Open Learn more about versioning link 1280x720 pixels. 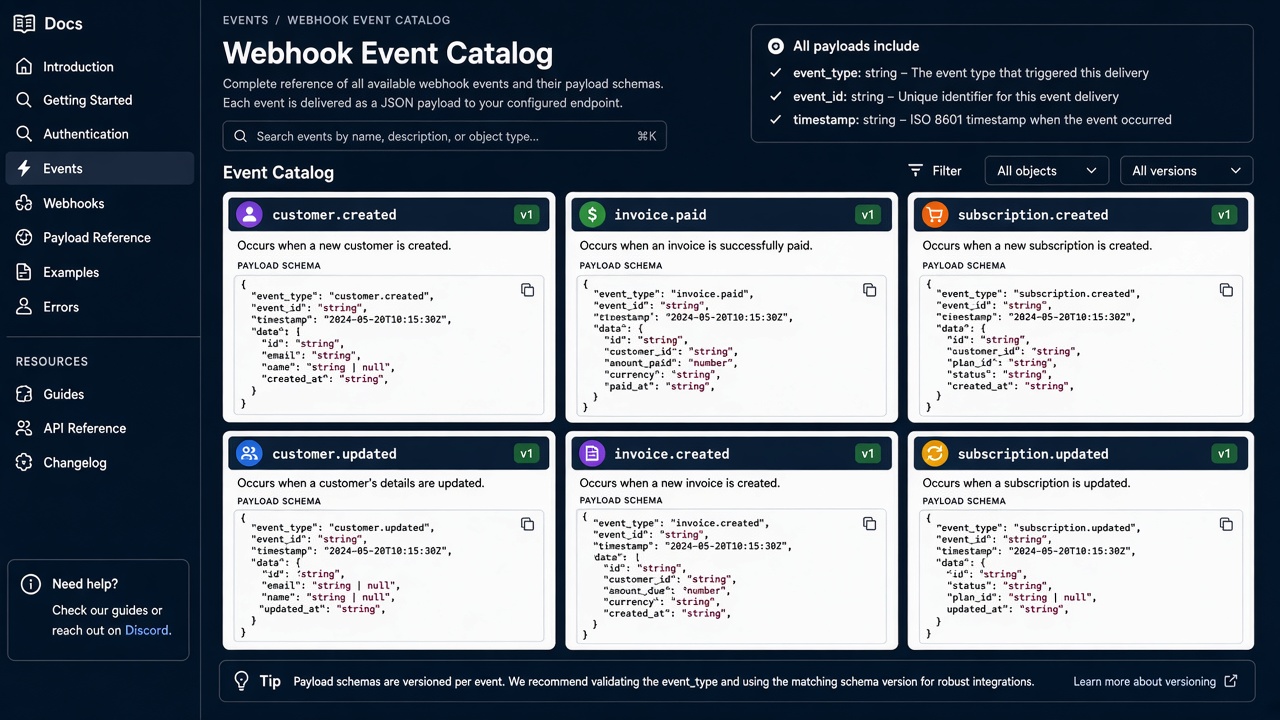(1155, 682)
